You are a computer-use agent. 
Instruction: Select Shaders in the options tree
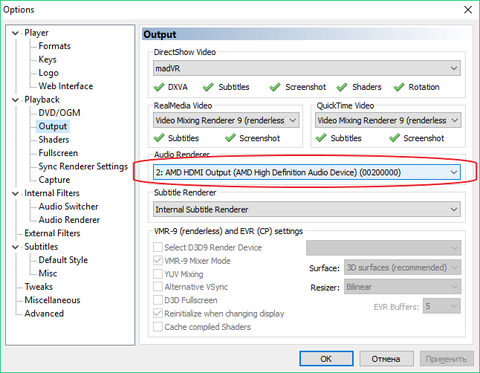pyautogui.click(x=54, y=140)
